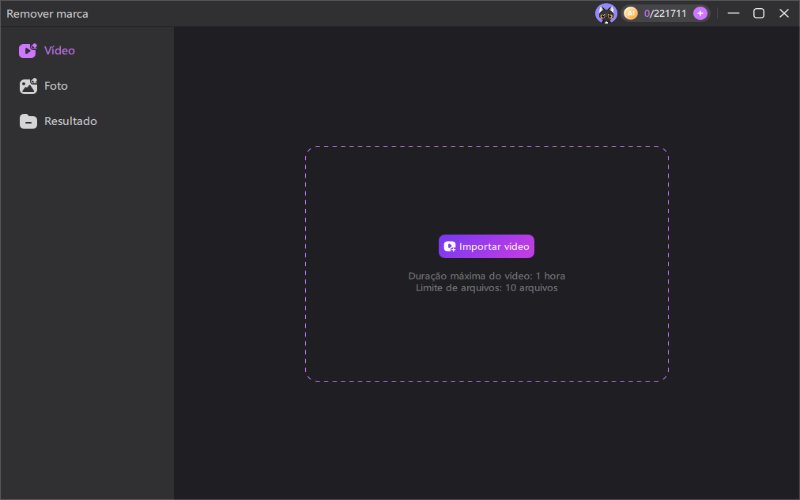
Task: Close the Remover marca window
Action: coord(784,13)
